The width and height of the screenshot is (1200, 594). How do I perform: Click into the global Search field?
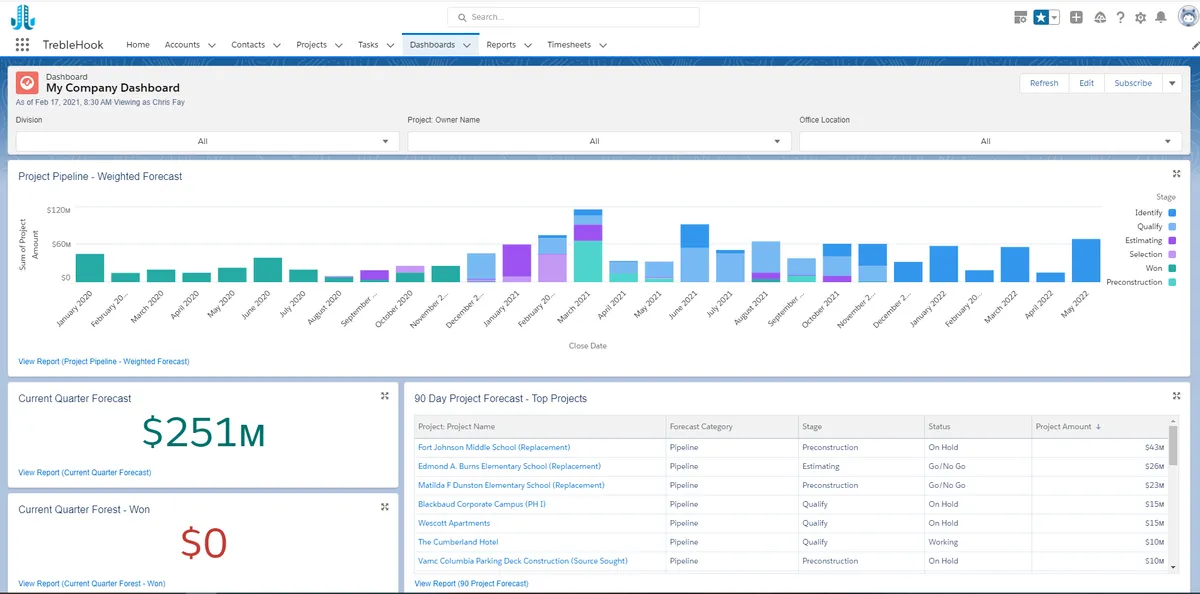(x=573, y=17)
